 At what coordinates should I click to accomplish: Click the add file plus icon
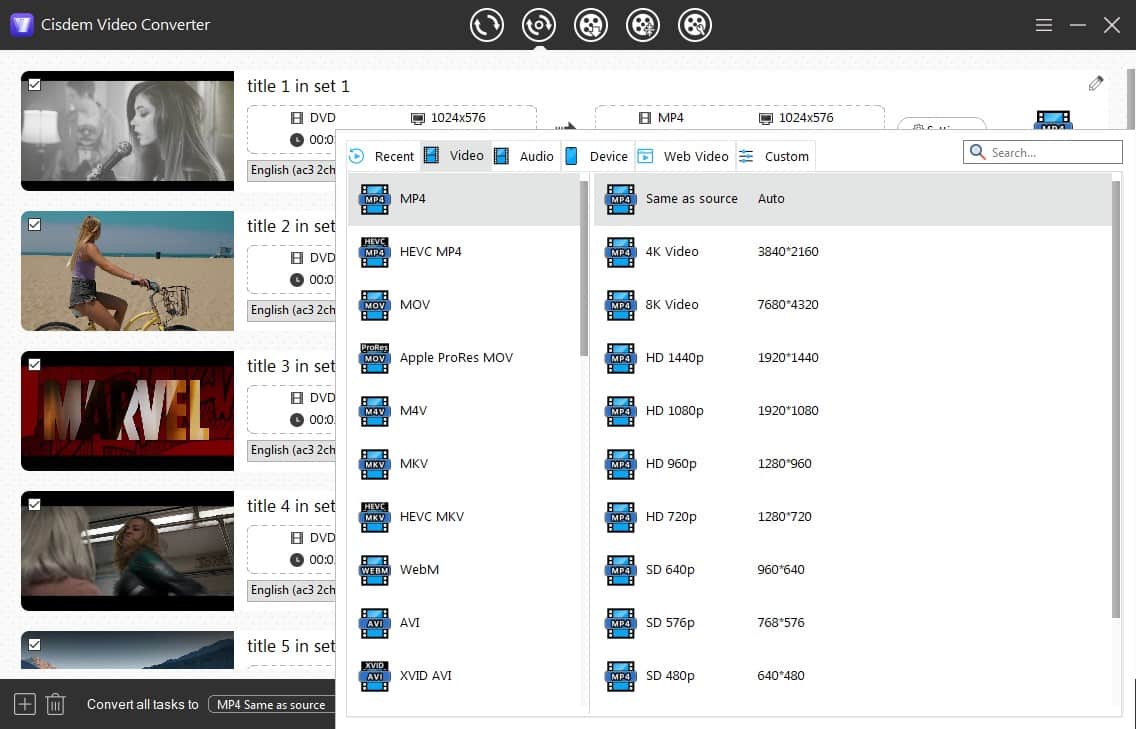click(25, 704)
